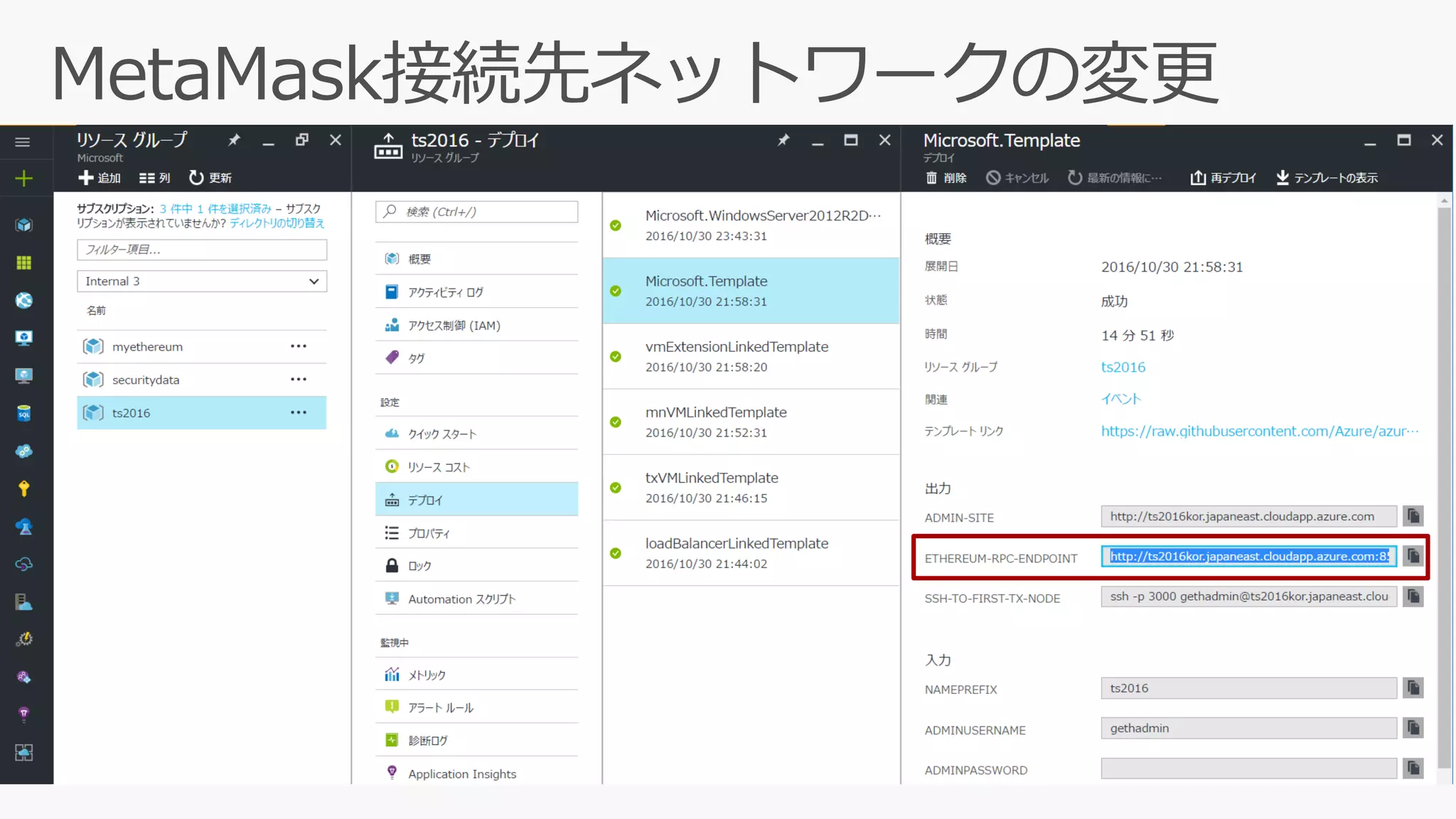Open the Internal 3 subscription dropdown
The image size is (1456, 819).
click(202, 282)
